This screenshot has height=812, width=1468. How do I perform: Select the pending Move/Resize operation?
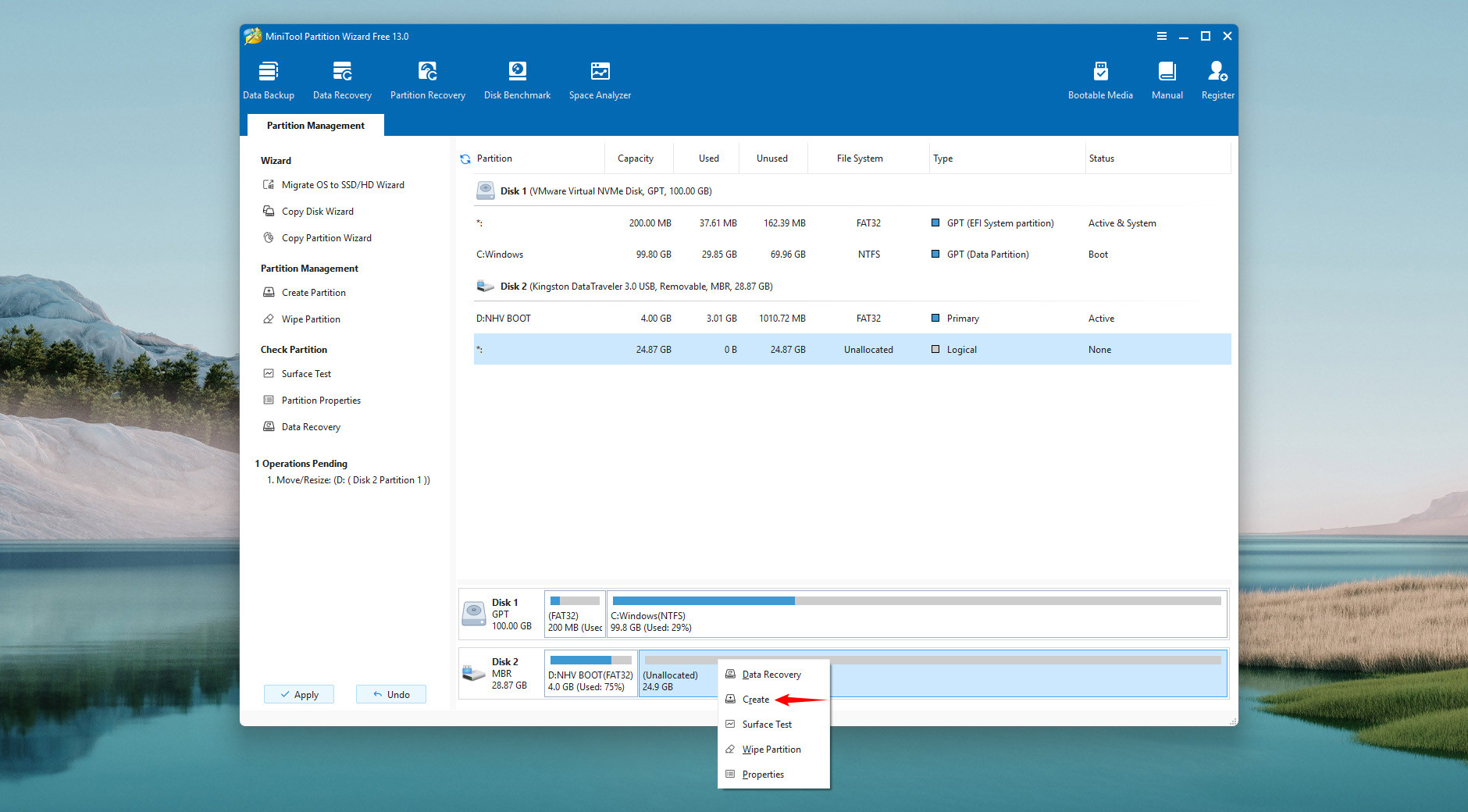(x=348, y=480)
